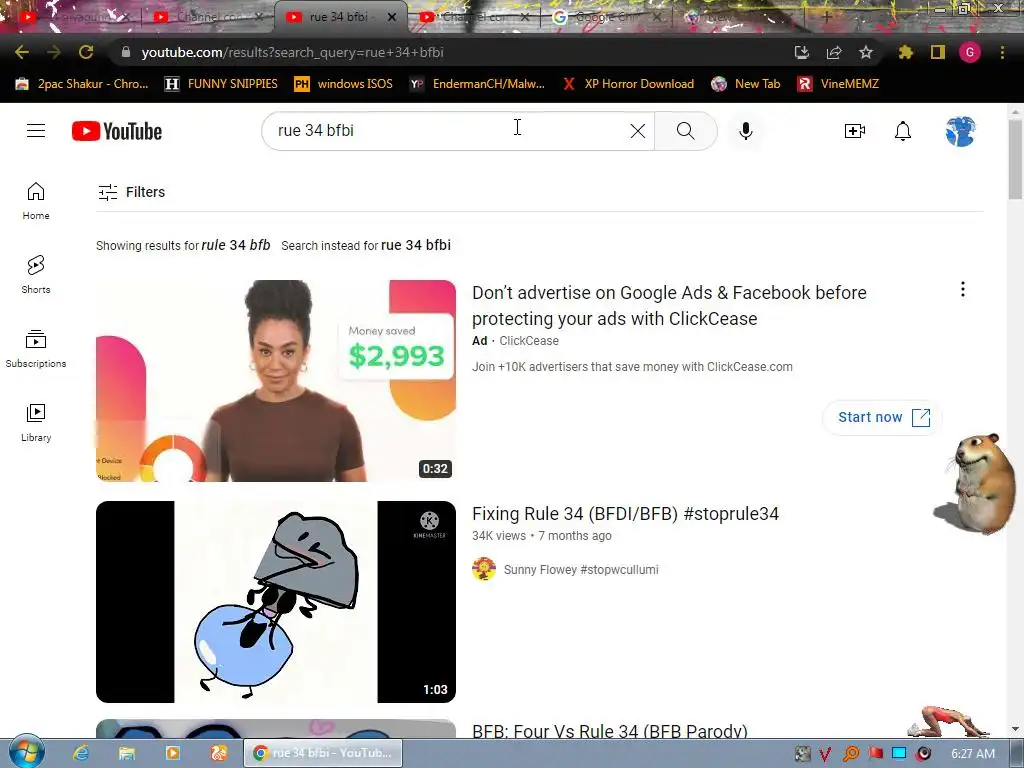Click the address bar showing youtube.com/results
The height and width of the screenshot is (768, 1024).
coord(451,52)
